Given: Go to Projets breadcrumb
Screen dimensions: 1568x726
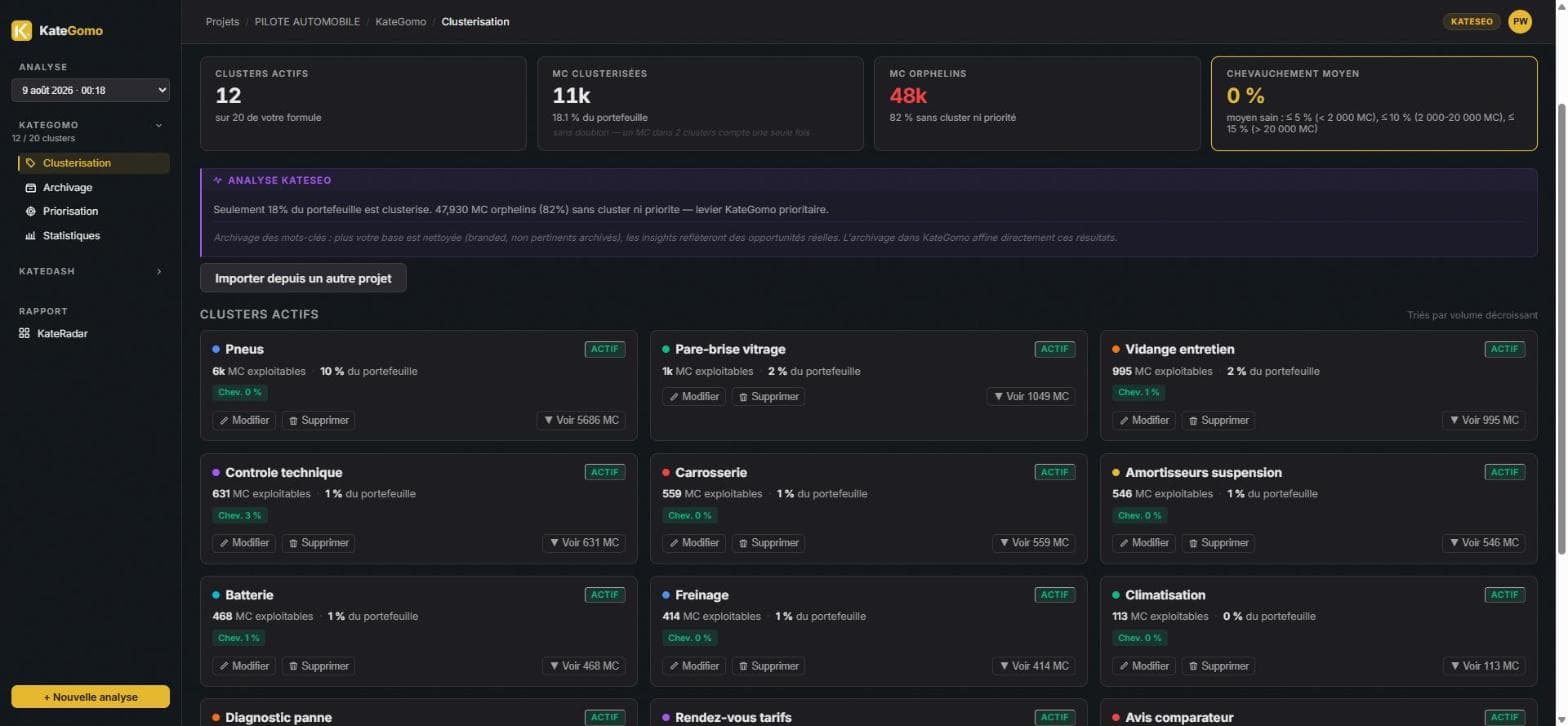Looking at the screenshot, I should coord(222,21).
